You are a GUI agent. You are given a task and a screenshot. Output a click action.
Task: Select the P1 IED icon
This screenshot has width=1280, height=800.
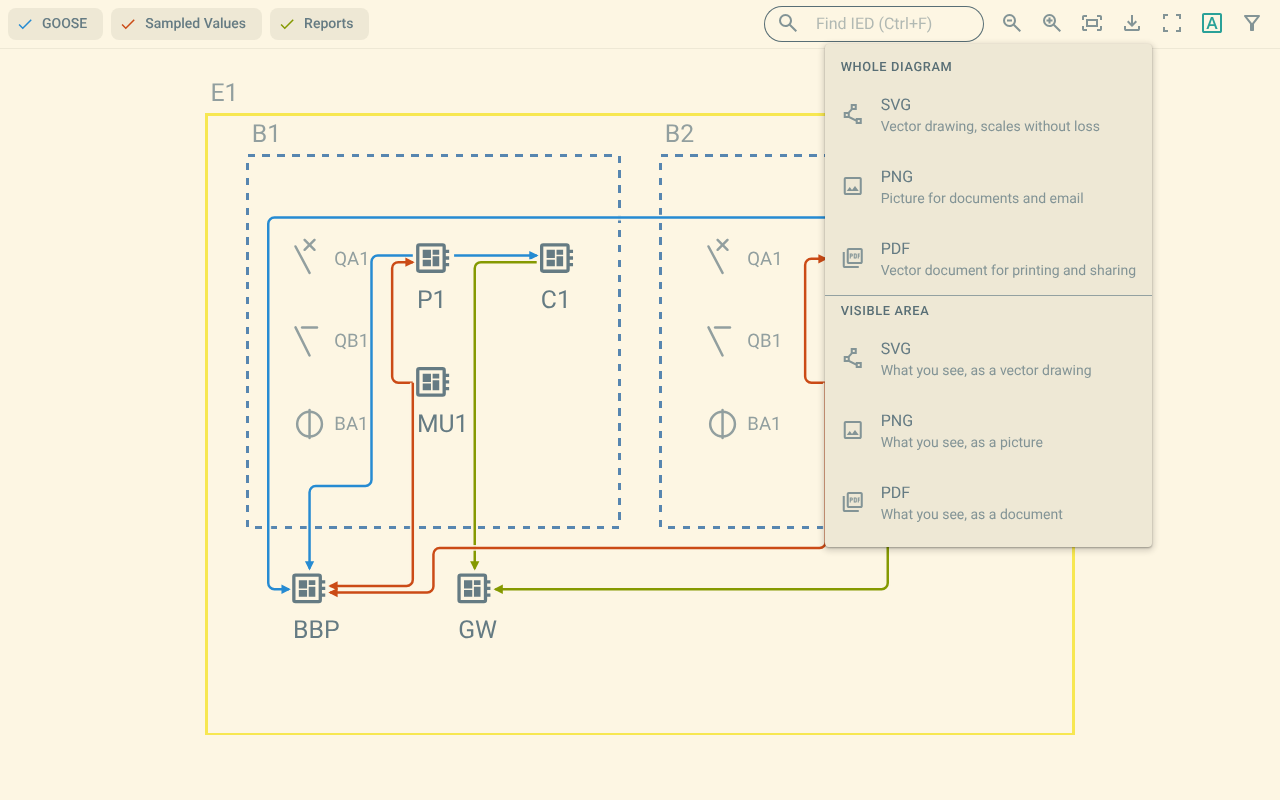[431, 258]
